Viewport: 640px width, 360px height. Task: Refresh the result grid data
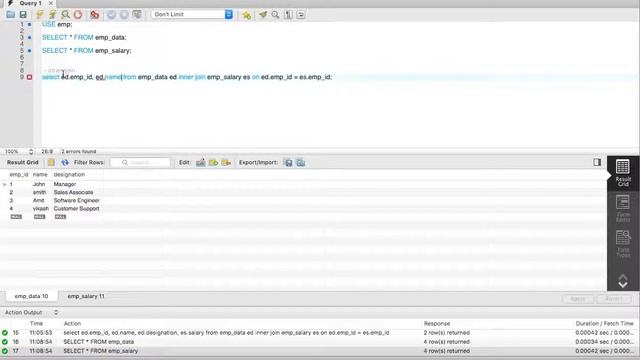click(64, 162)
